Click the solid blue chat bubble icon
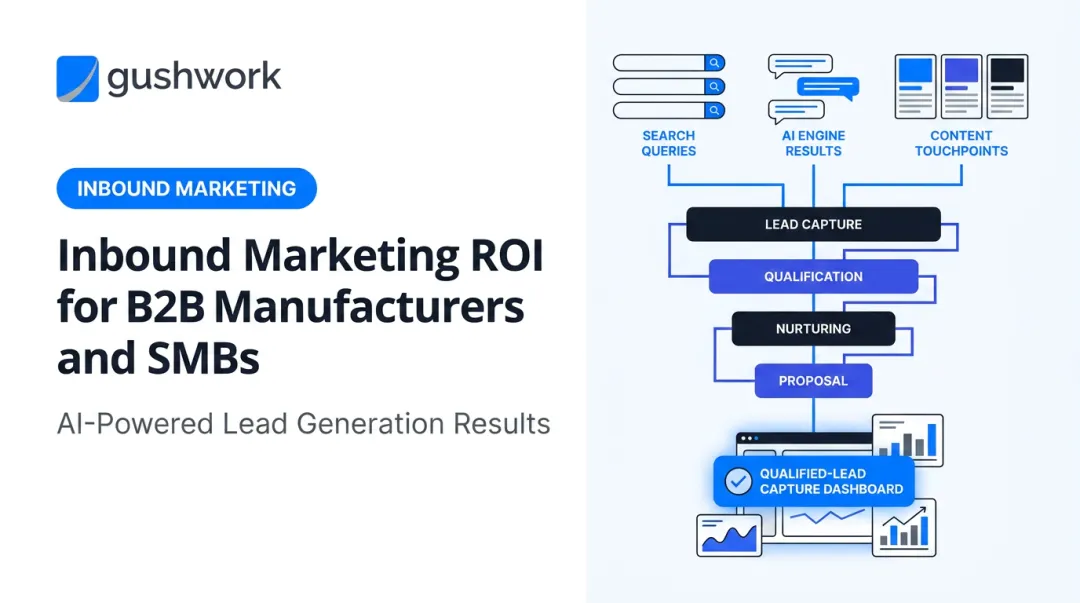The image size is (1080, 603). coord(828,88)
